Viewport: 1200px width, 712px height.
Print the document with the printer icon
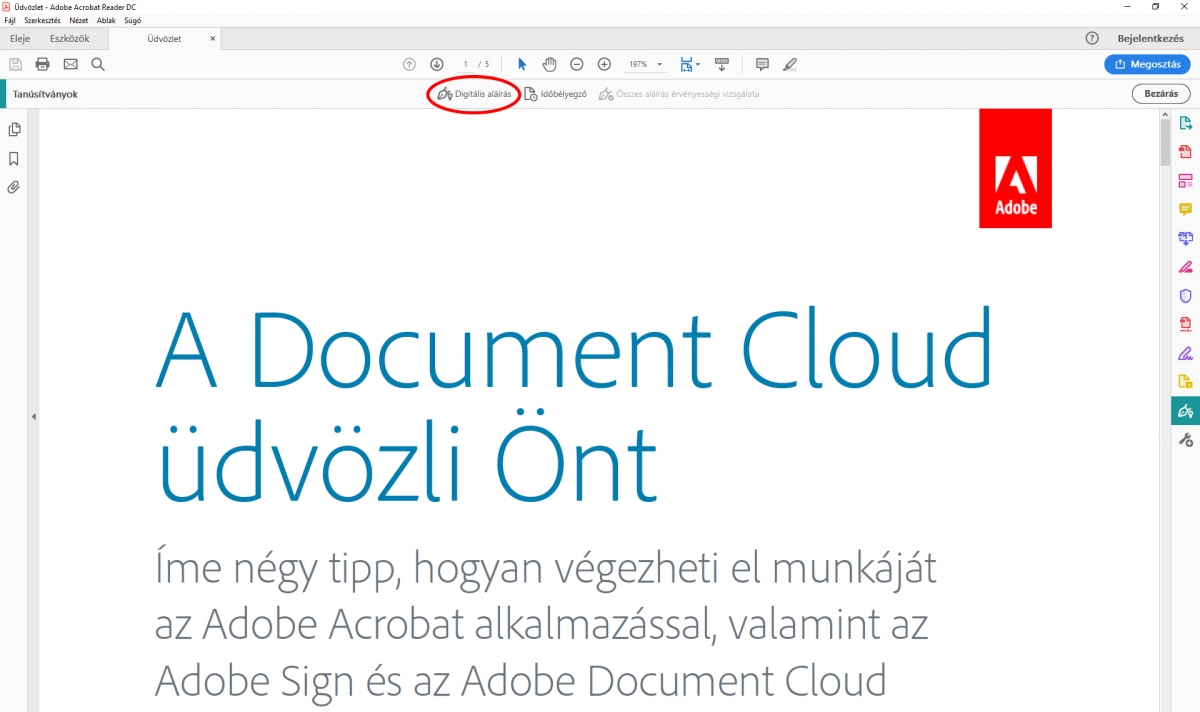tap(43, 64)
